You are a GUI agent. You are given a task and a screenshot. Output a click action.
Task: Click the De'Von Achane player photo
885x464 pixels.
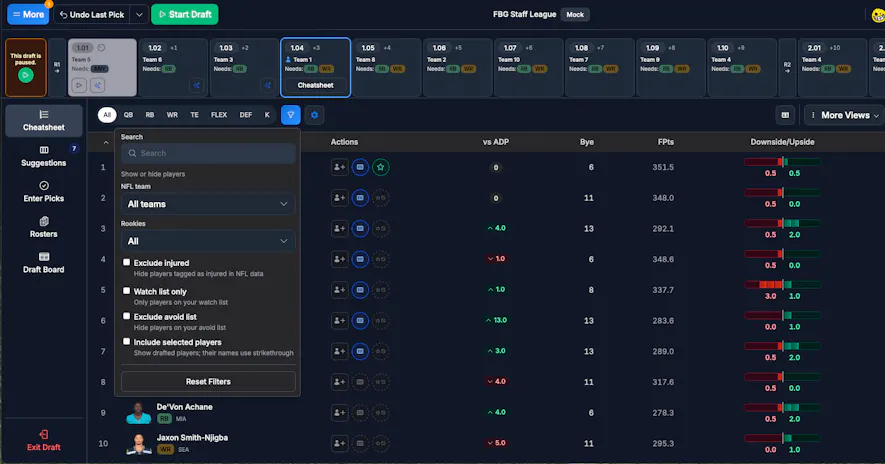(x=138, y=413)
